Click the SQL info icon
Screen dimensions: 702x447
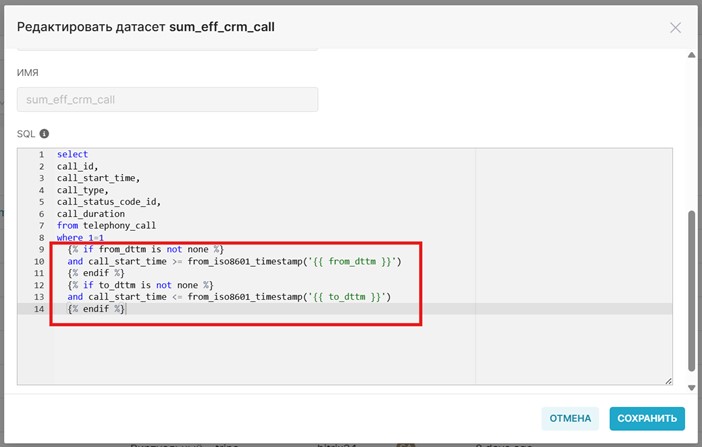(44, 133)
